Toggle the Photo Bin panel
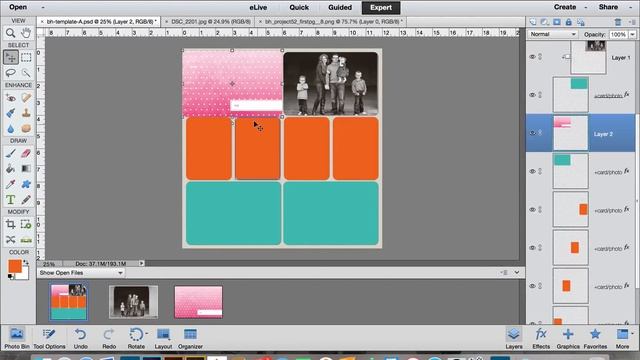Image resolution: width=640 pixels, height=360 pixels. pyautogui.click(x=17, y=338)
